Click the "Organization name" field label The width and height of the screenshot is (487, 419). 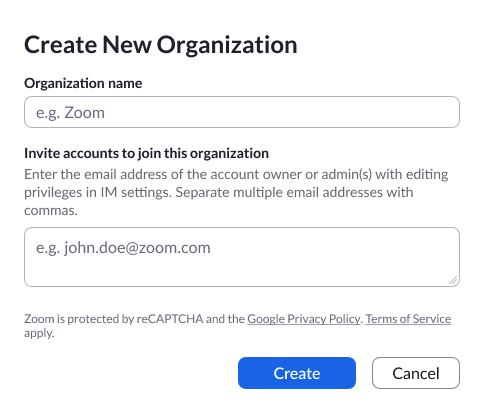83,83
